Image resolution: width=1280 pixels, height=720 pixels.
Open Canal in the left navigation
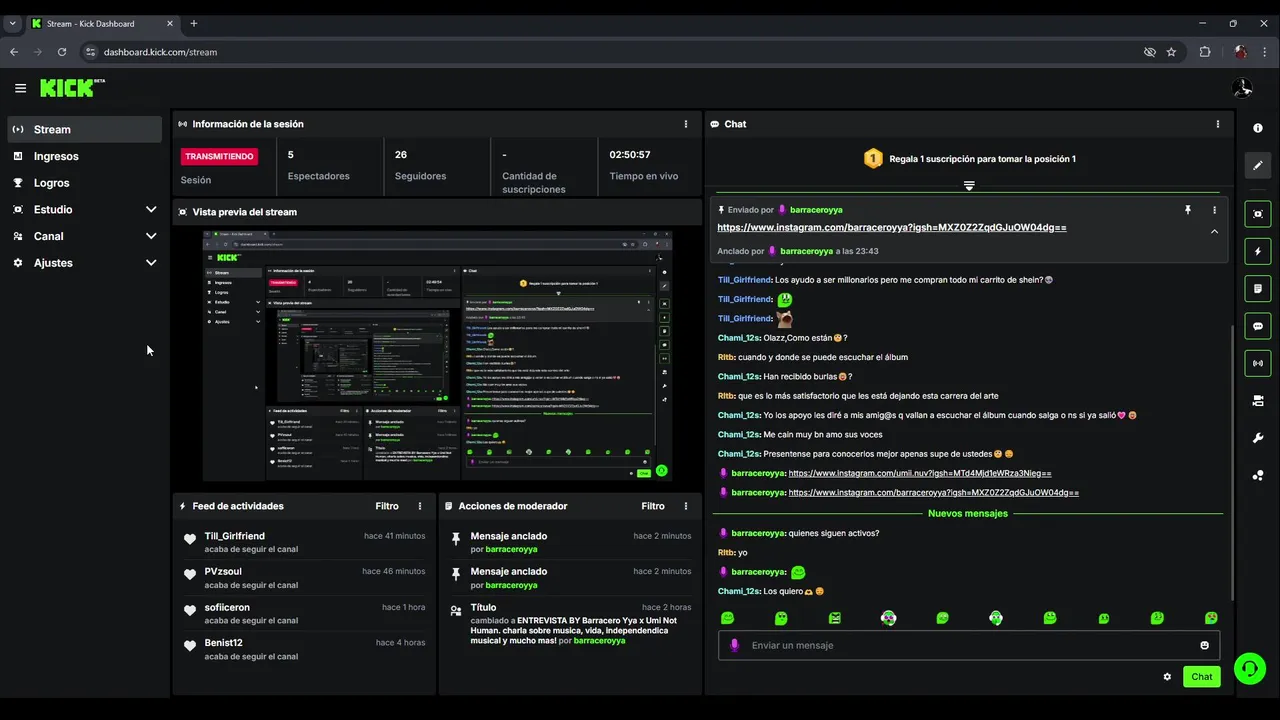(x=48, y=236)
